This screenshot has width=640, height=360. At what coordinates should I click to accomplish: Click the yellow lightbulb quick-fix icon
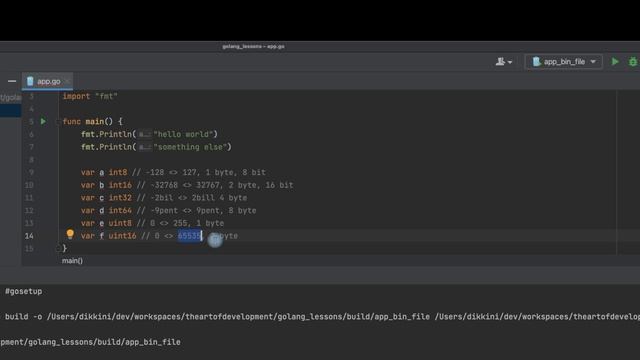tap(70, 234)
